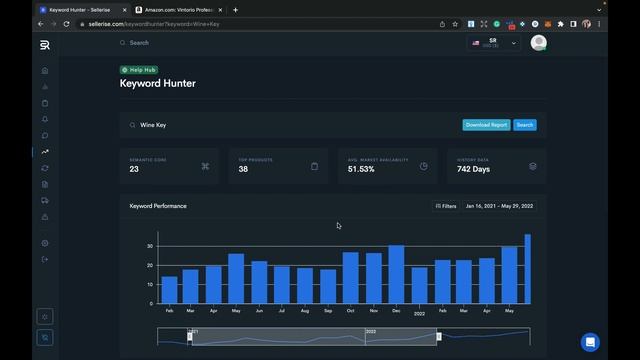Open the clipboard icon in the sidebar
Screen dimensions: 640x360
[45, 103]
